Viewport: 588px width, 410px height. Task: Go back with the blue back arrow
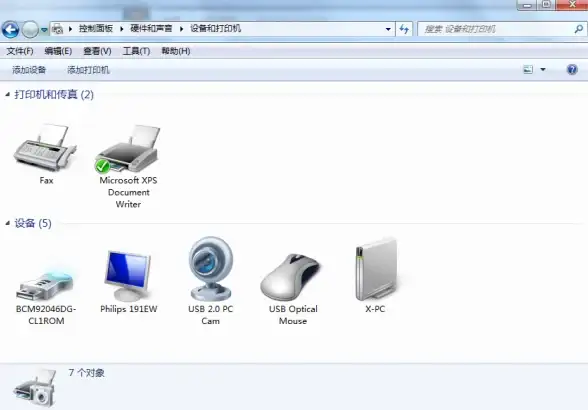click(x=10, y=29)
